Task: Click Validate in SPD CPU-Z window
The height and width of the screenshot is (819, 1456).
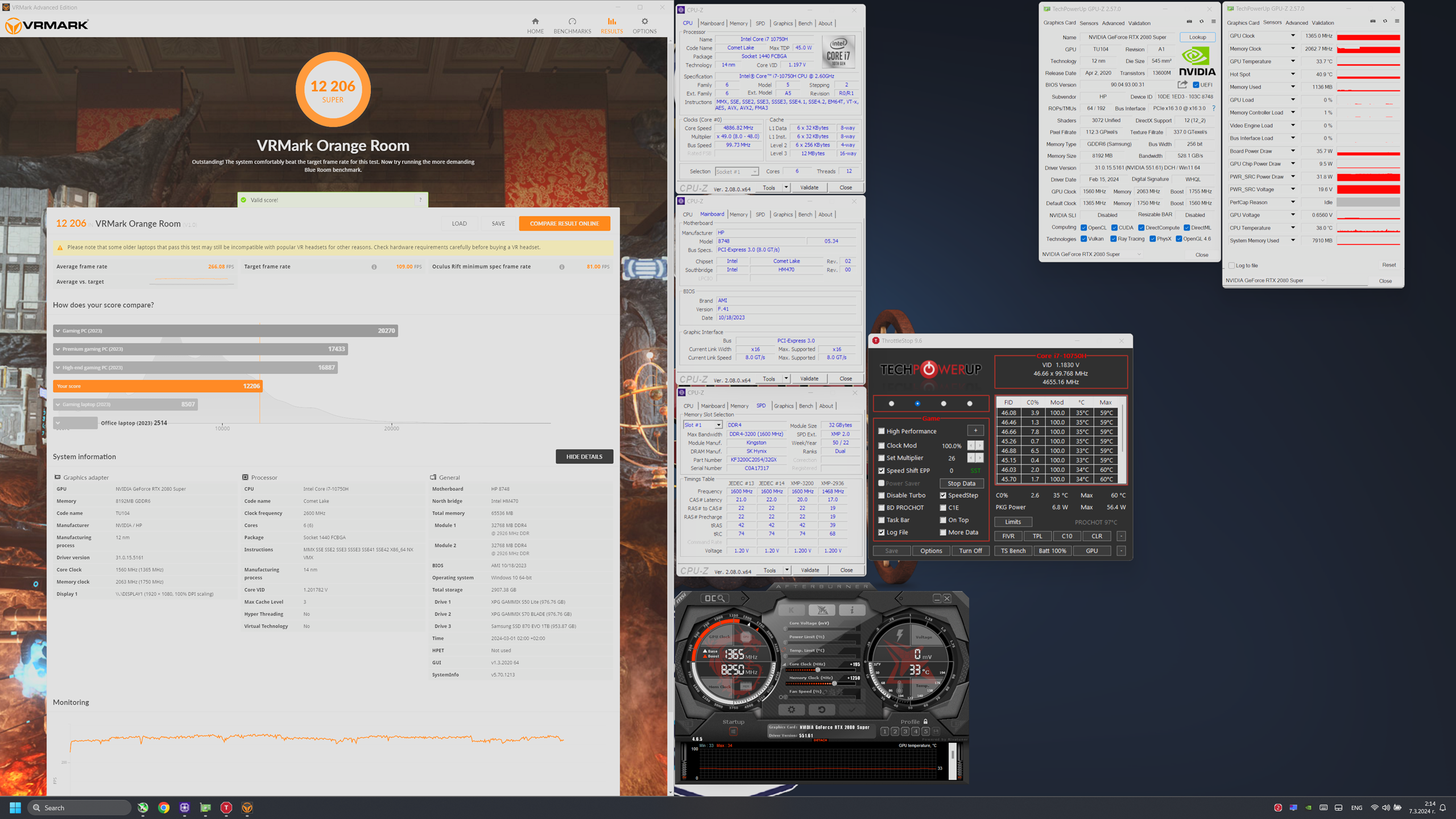Action: click(810, 570)
